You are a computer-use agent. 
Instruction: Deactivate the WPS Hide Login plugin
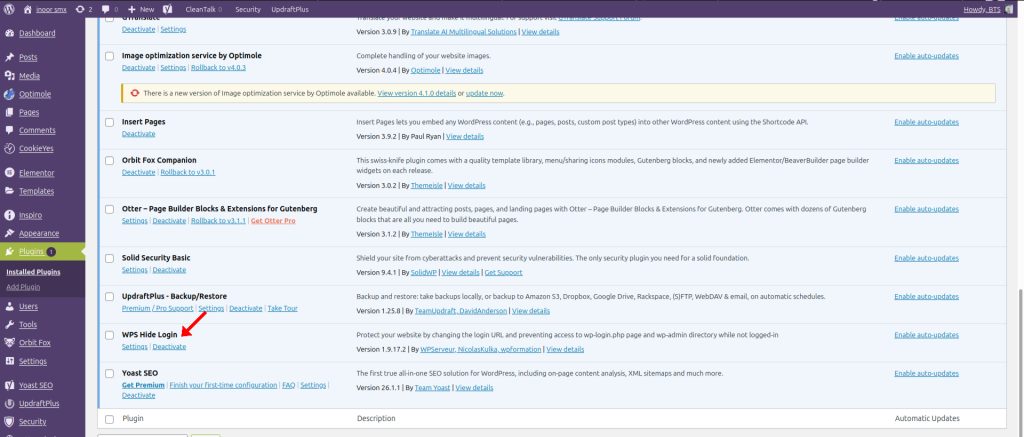click(x=169, y=346)
